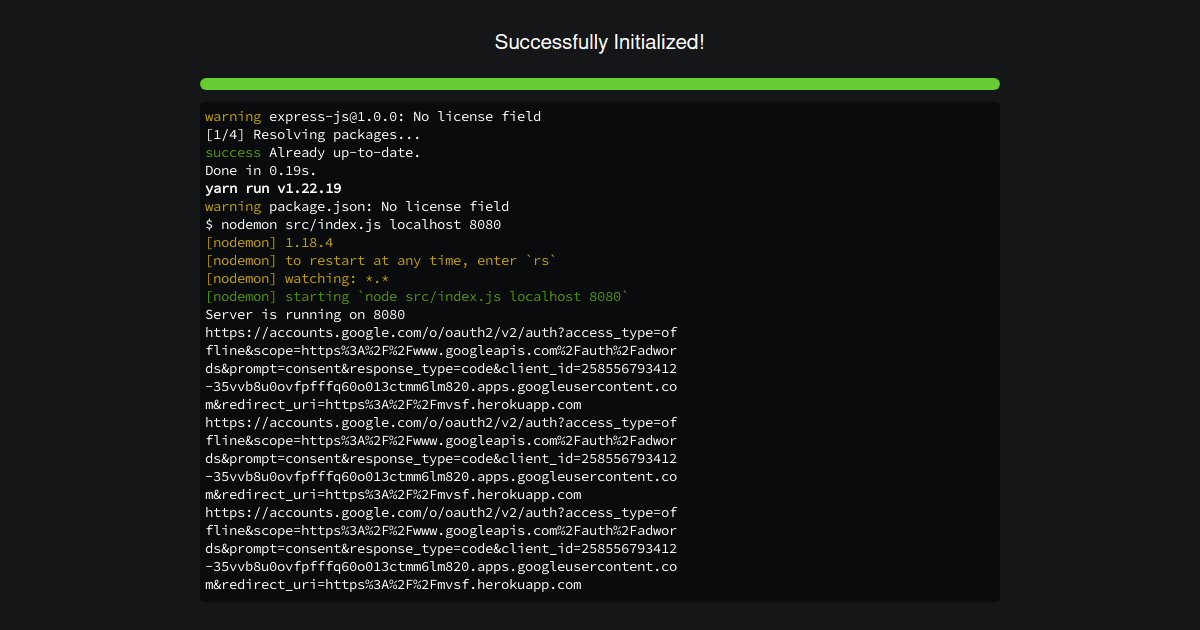Click the express-js@1.0.0 license warning line
1200x630 pixels.
click(373, 117)
